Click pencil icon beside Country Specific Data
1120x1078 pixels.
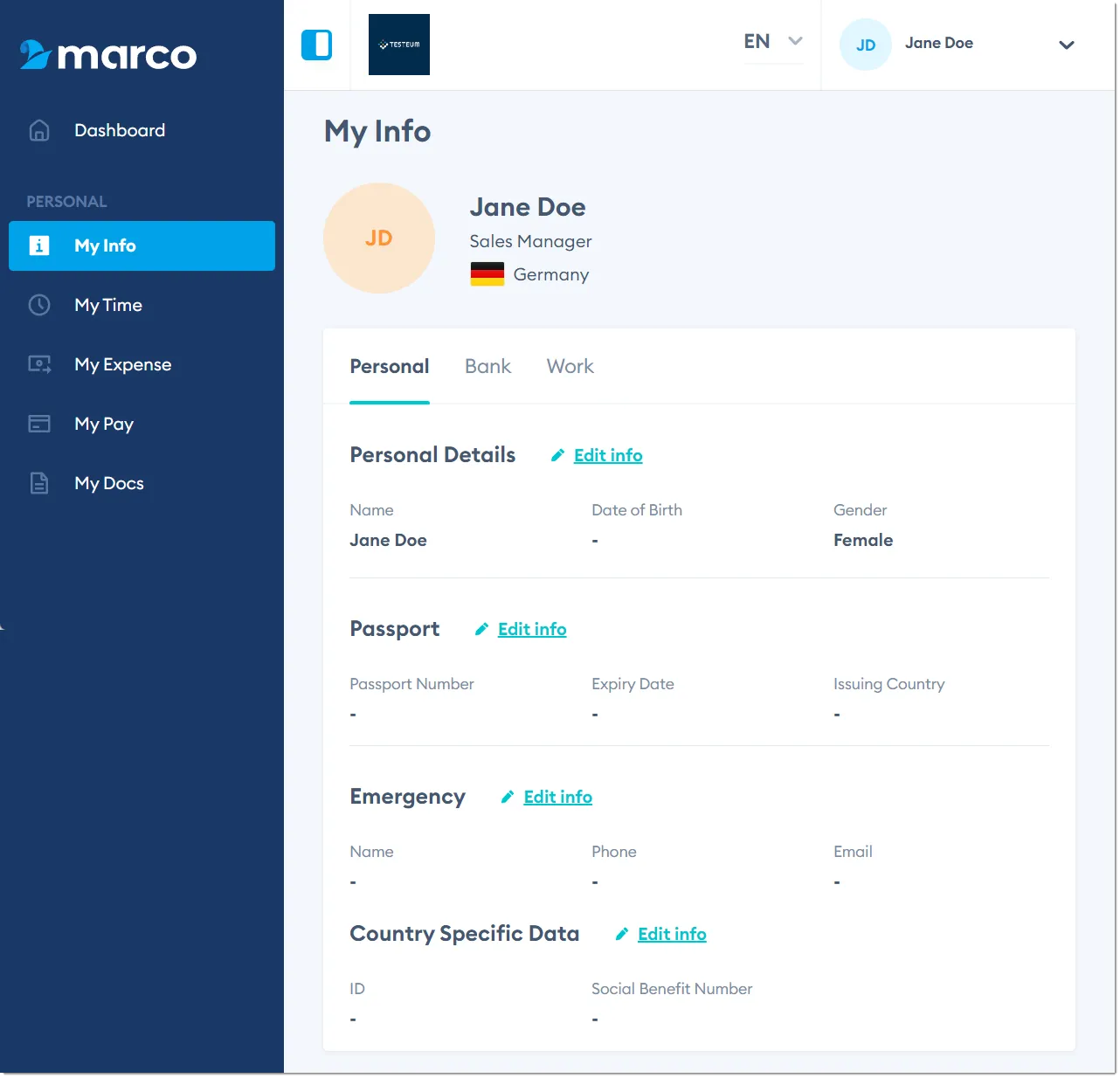pos(622,934)
